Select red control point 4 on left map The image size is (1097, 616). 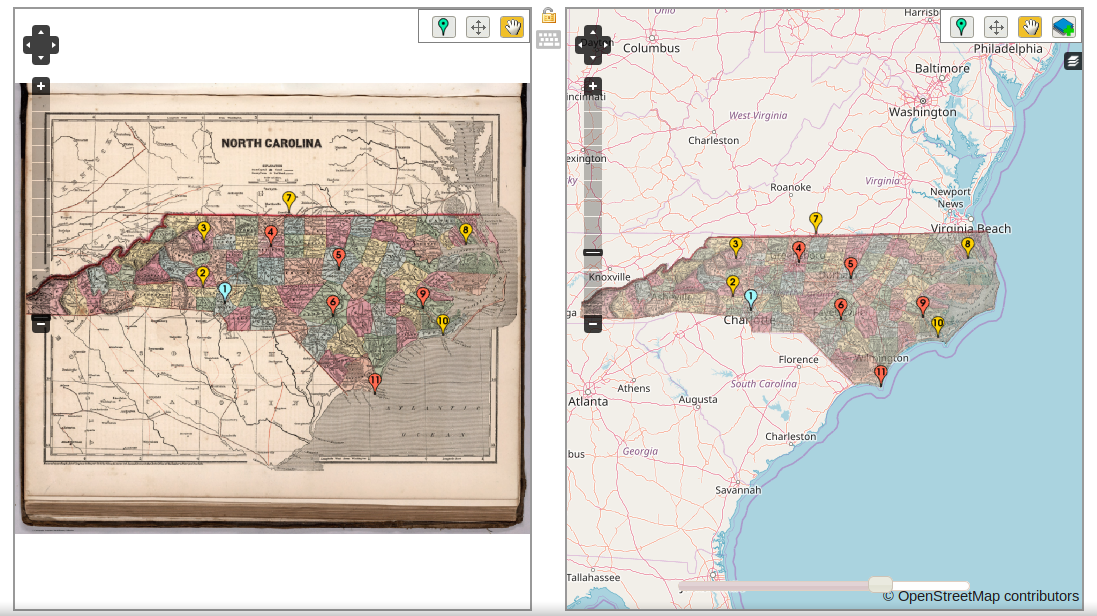[271, 234]
